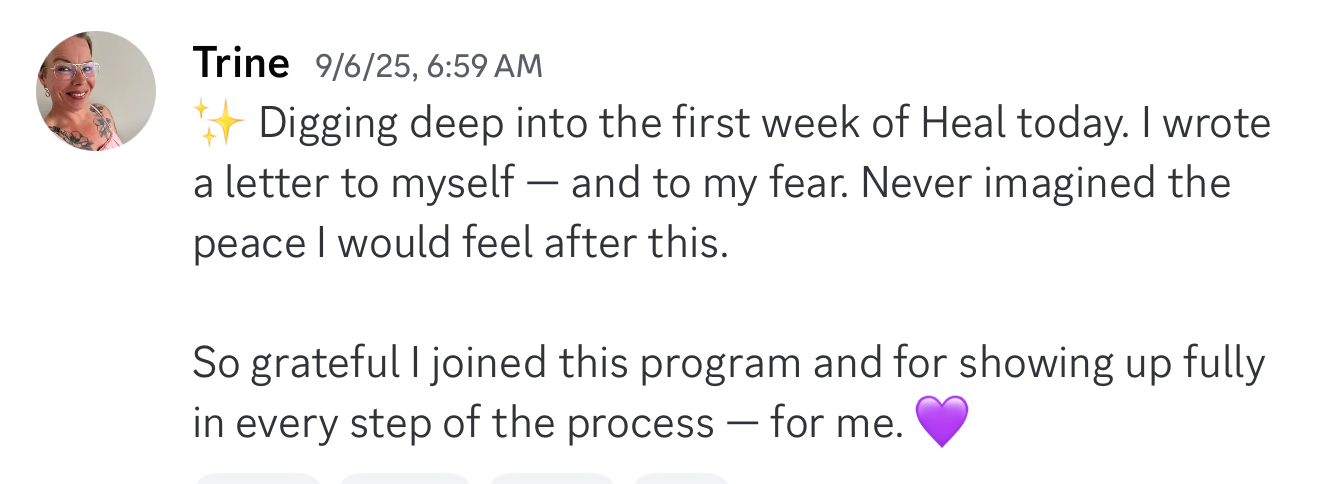Image resolution: width=1320 pixels, height=484 pixels.
Task: Click the third reaction pill below the message
Action: tap(551, 478)
